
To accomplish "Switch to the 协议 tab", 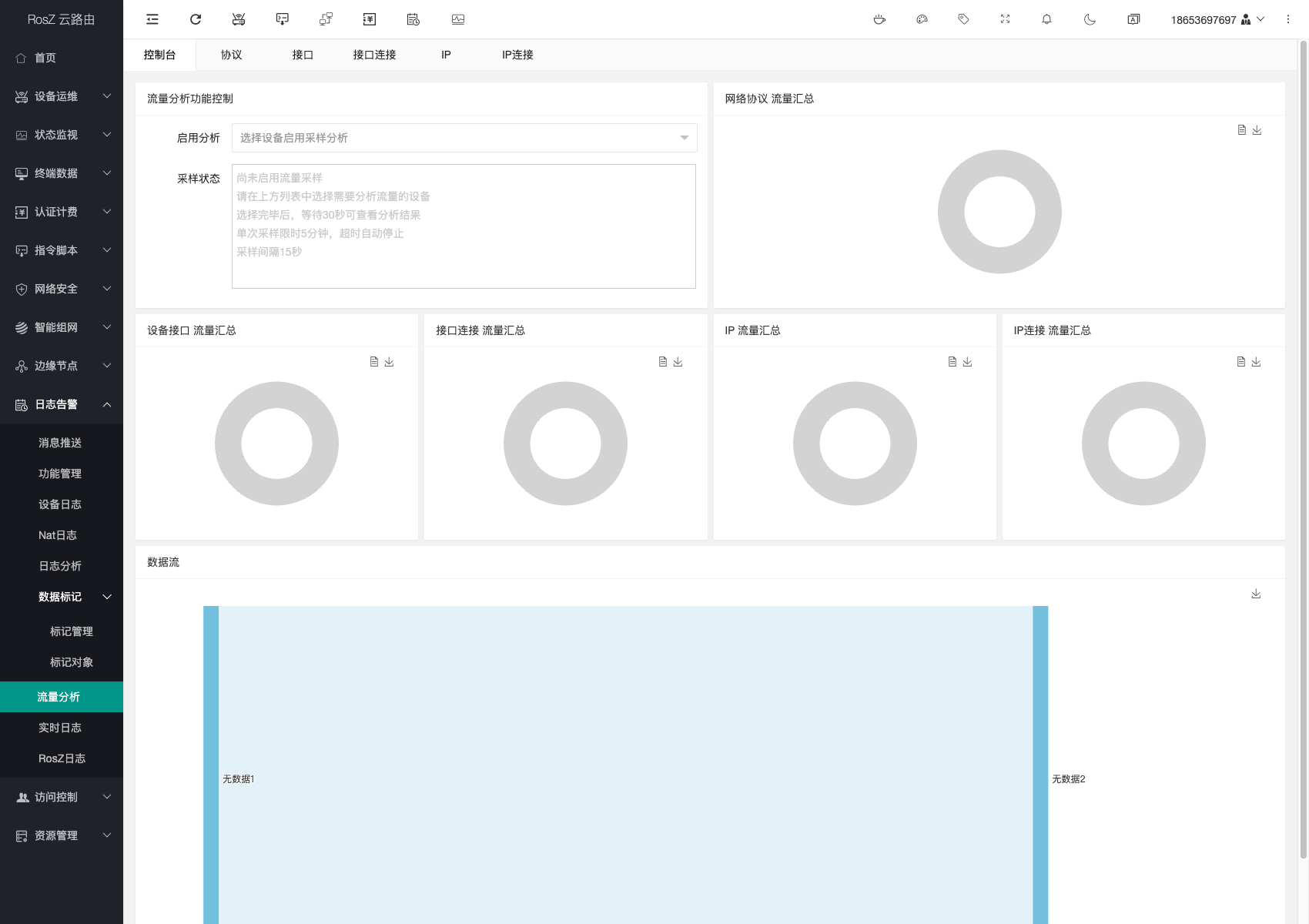I will [231, 55].
